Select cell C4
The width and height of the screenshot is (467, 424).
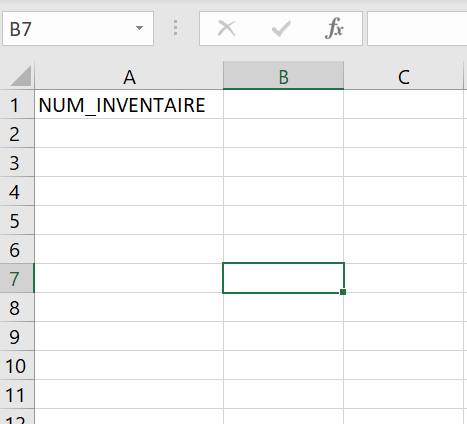tap(403, 191)
